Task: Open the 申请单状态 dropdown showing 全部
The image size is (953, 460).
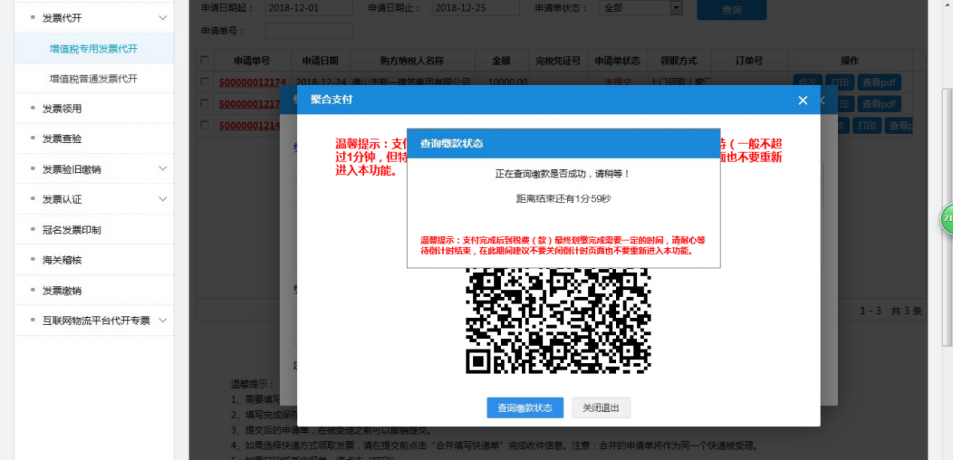Action: click(x=641, y=9)
